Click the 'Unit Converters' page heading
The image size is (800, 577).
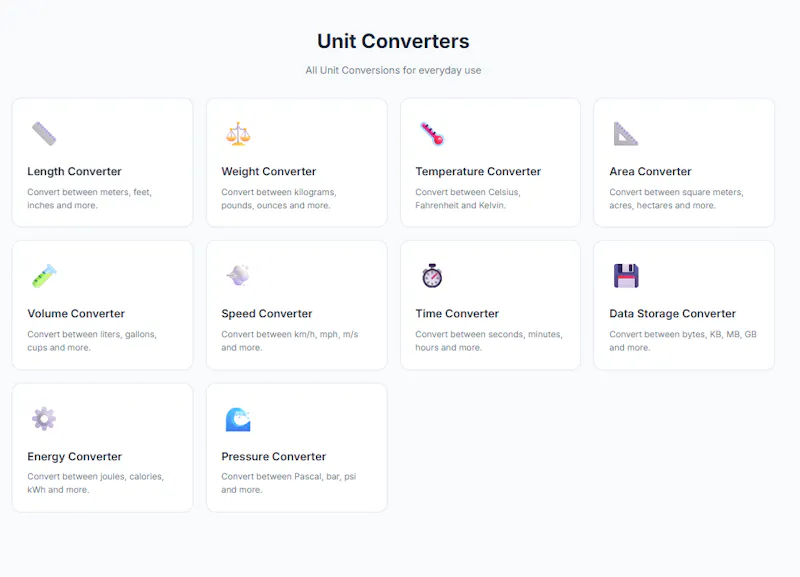point(393,41)
